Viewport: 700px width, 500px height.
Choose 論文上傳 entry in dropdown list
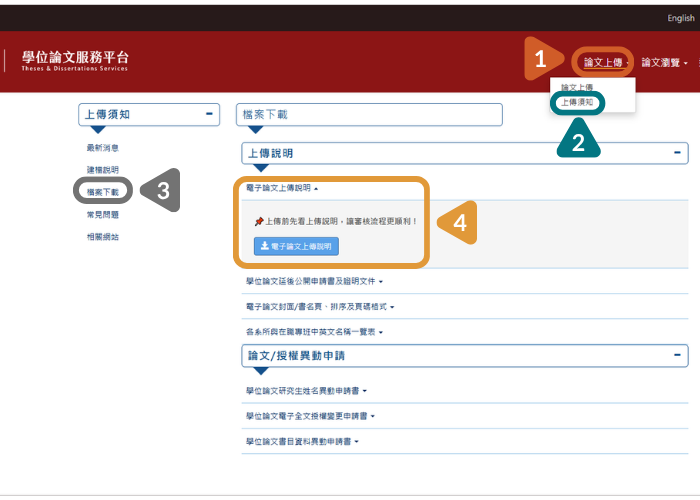click(577, 88)
